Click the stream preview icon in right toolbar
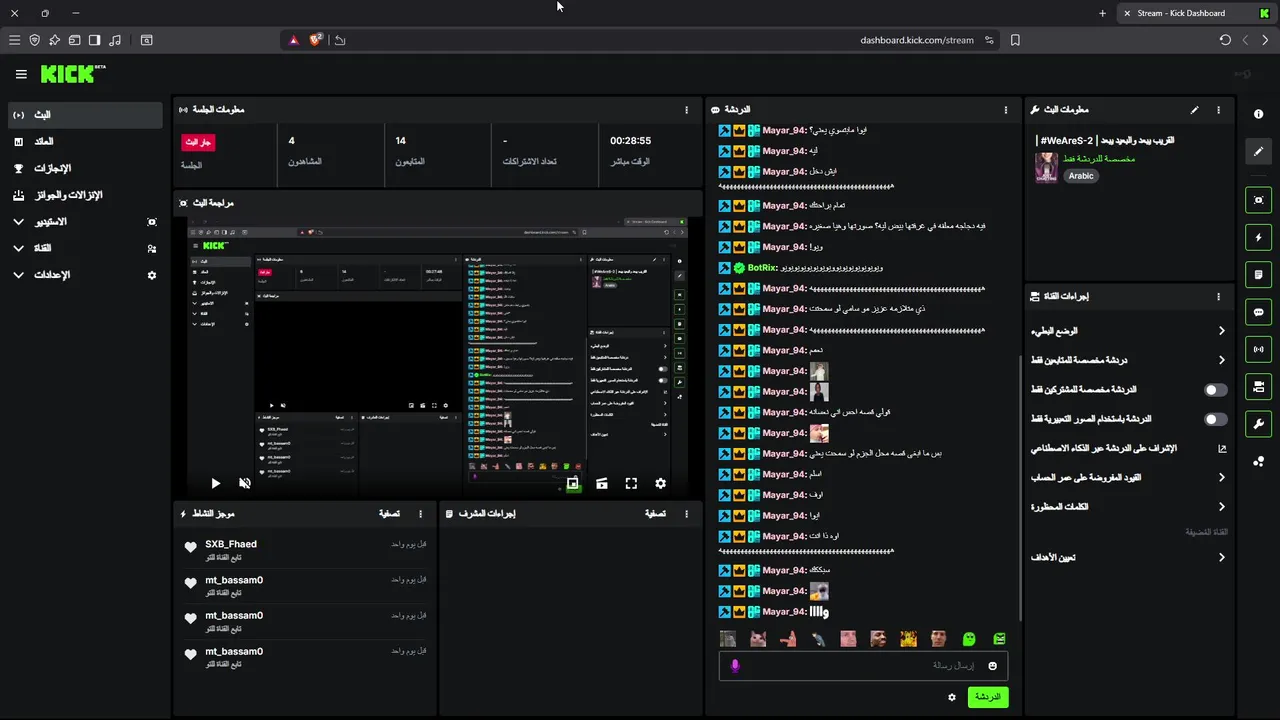 click(x=1258, y=200)
